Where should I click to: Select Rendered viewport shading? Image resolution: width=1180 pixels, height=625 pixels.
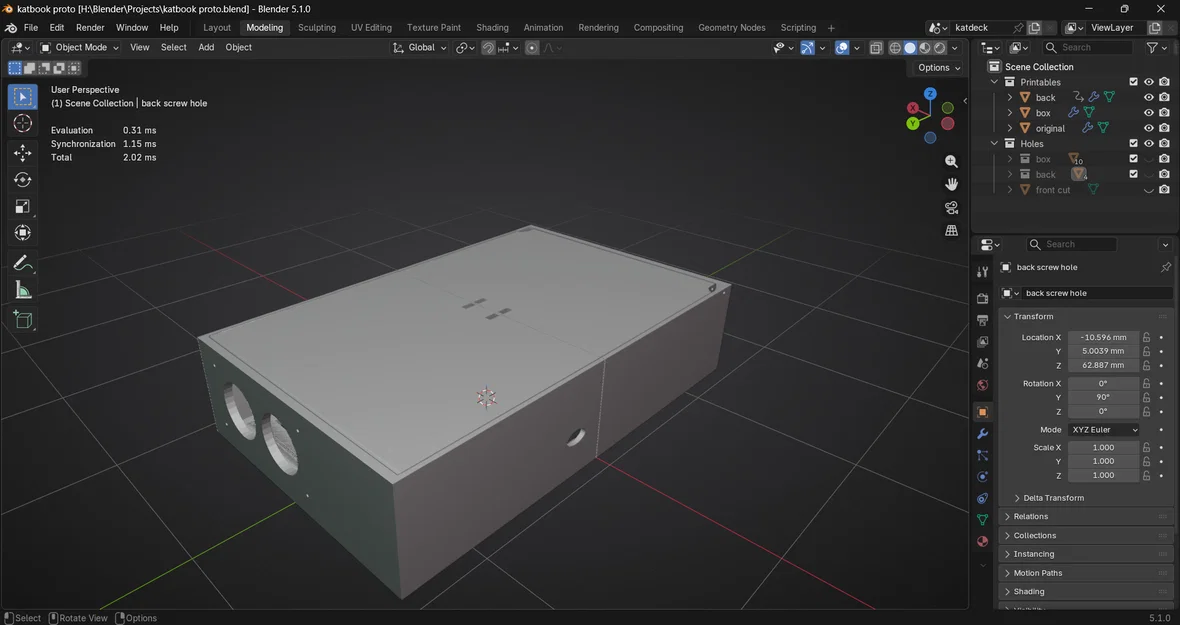940,47
